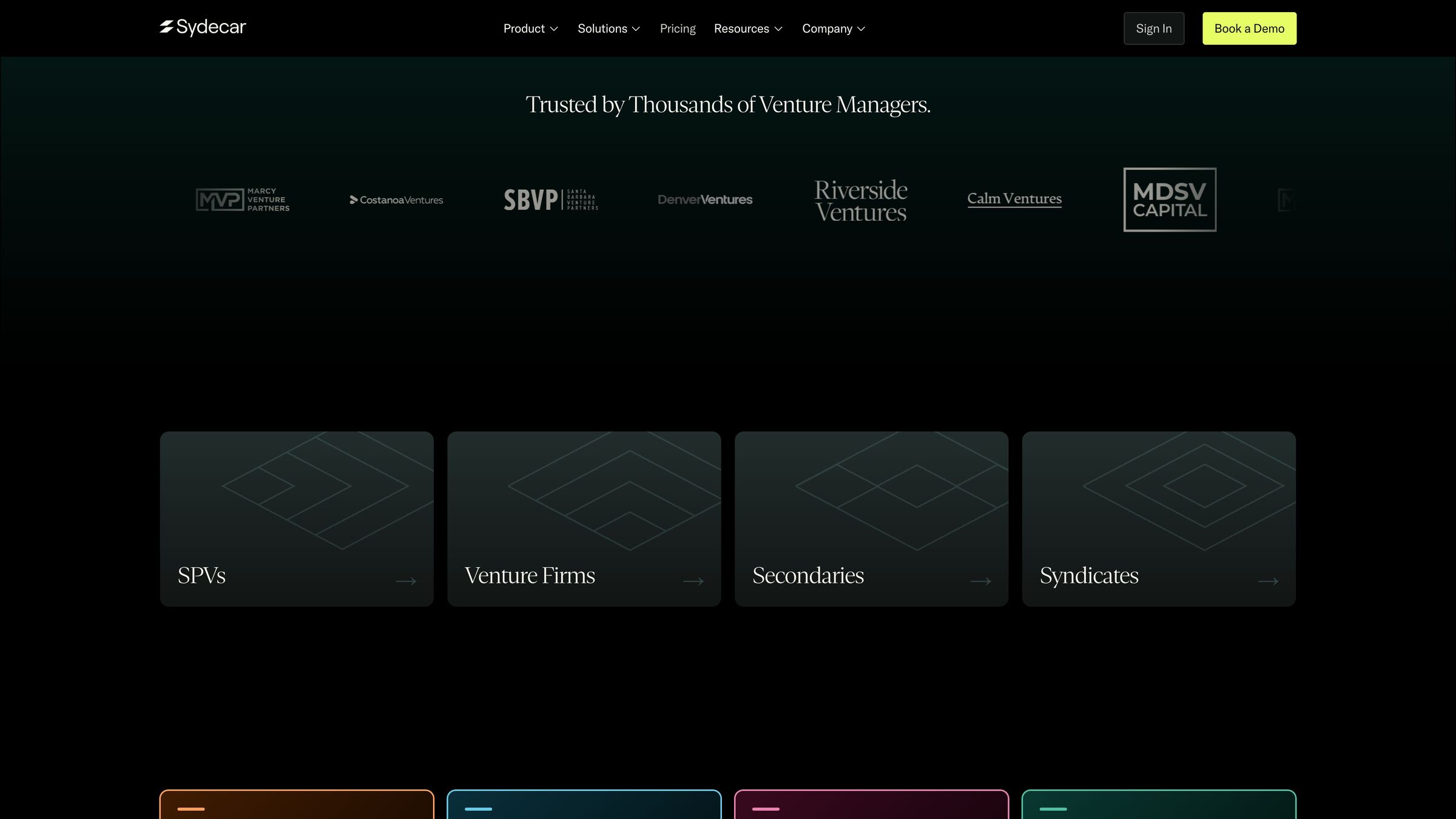Click the Calm Ventures logo
This screenshot has width=1456, height=819.
(1014, 199)
